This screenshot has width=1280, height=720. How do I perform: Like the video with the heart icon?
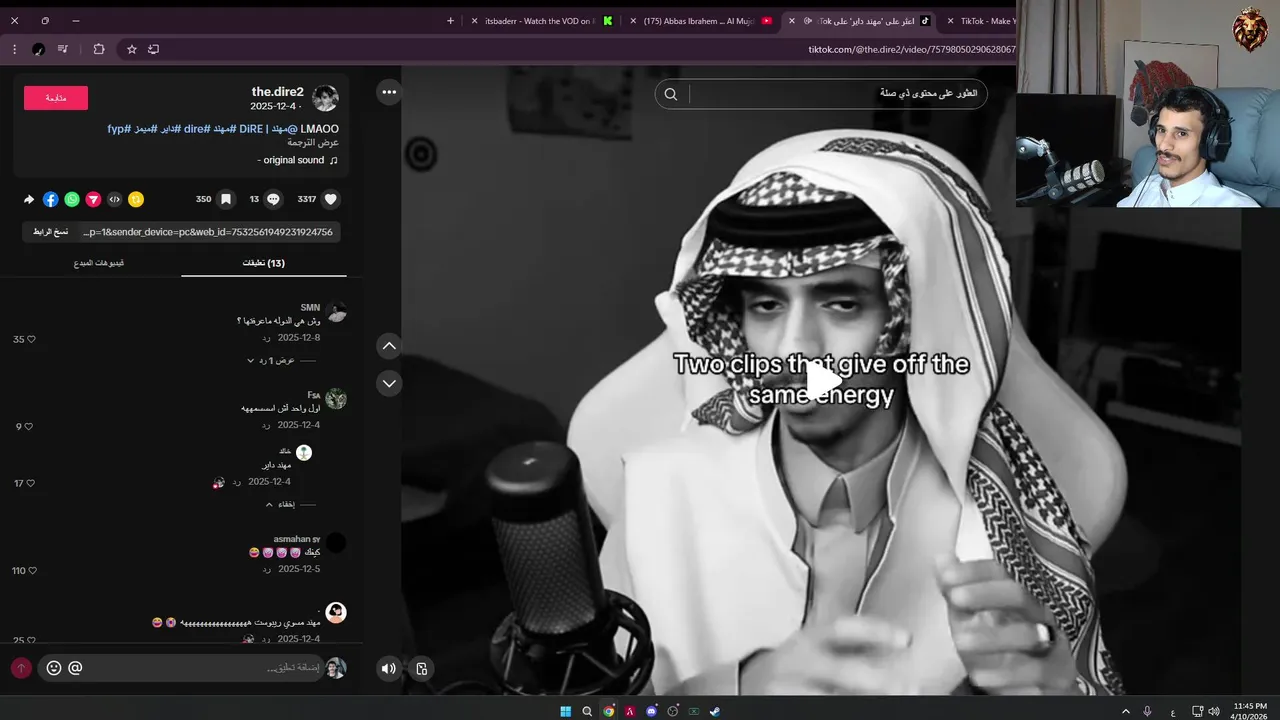[331, 199]
